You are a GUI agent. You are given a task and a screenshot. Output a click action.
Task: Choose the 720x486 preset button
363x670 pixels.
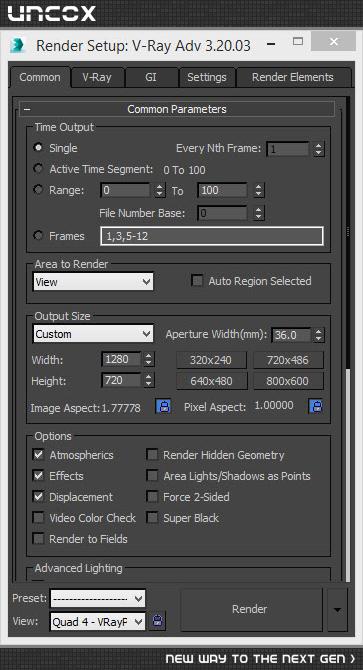(x=288, y=360)
